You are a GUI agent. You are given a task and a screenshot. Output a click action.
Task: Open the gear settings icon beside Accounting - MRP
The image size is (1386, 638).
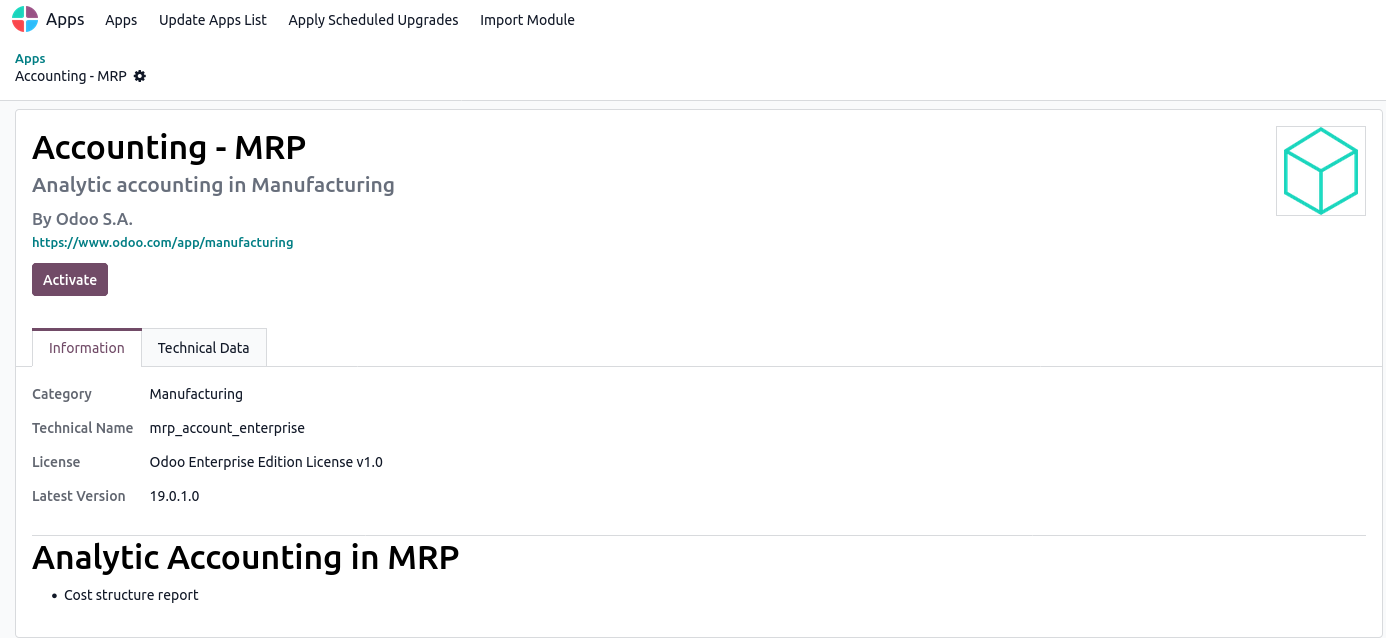click(140, 76)
